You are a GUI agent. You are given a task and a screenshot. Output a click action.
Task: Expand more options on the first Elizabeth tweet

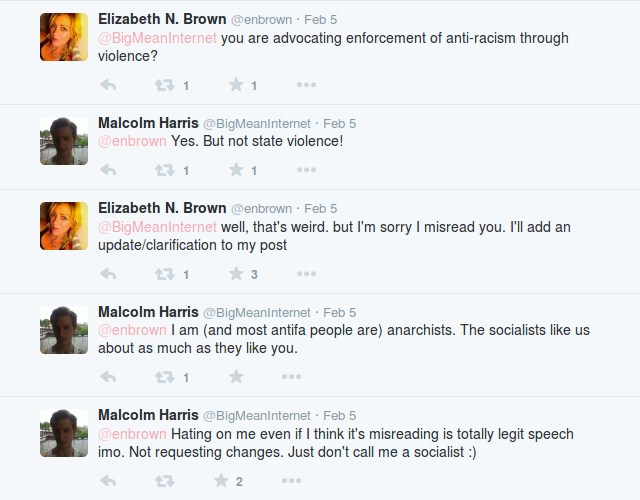pos(307,84)
